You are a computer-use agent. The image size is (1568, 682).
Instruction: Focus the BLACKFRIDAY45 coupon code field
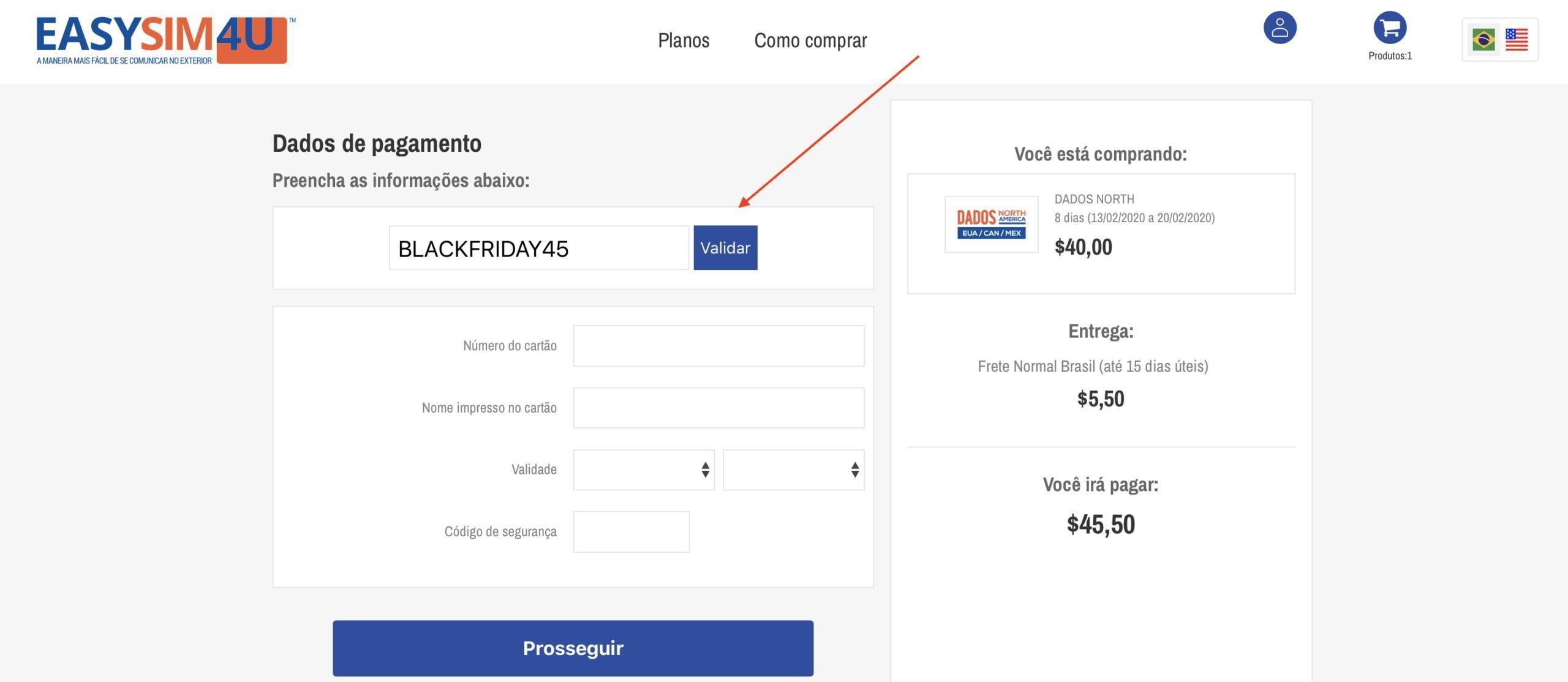(539, 248)
